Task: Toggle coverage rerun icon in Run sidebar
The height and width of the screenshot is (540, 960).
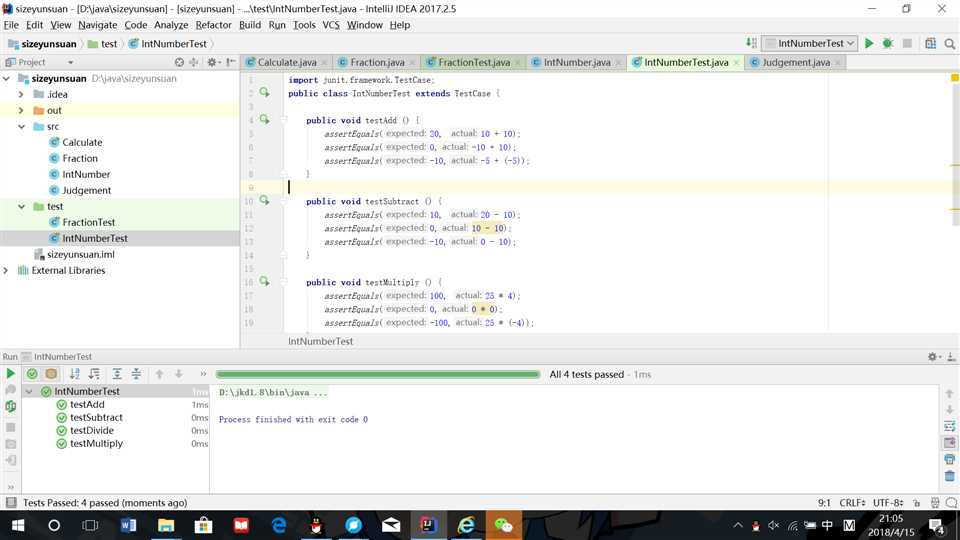Action: [x=10, y=406]
